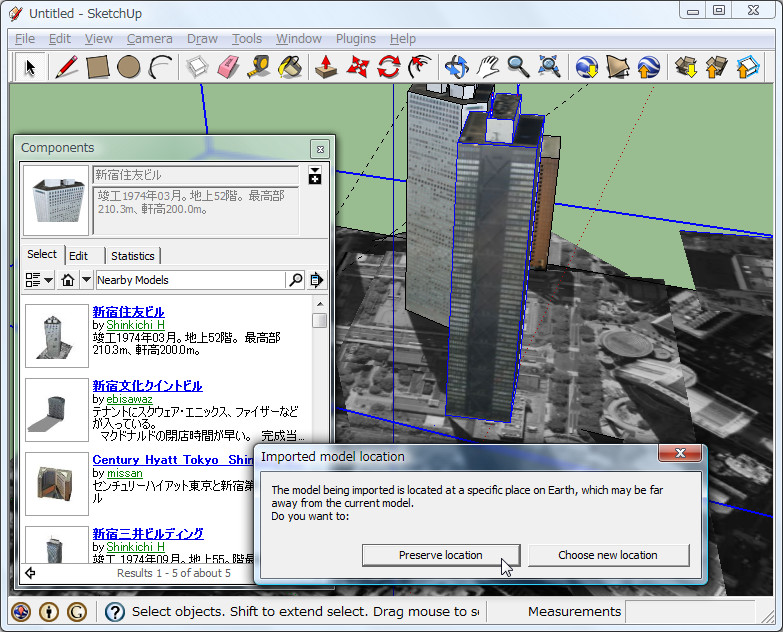The height and width of the screenshot is (632, 783).
Task: Open the 新宿文化クイントビル model link
Action: 147,386
